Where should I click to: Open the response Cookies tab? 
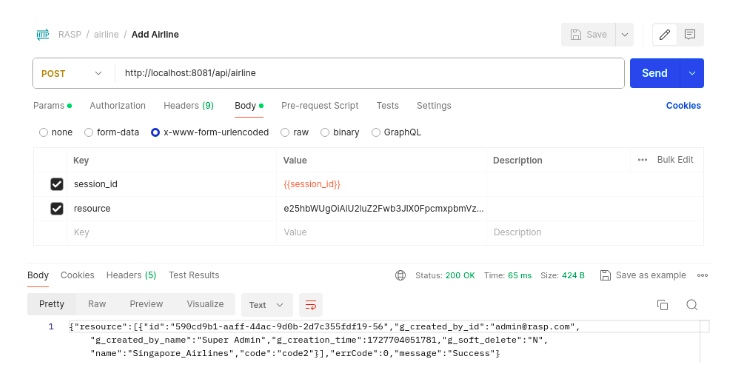[77, 275]
